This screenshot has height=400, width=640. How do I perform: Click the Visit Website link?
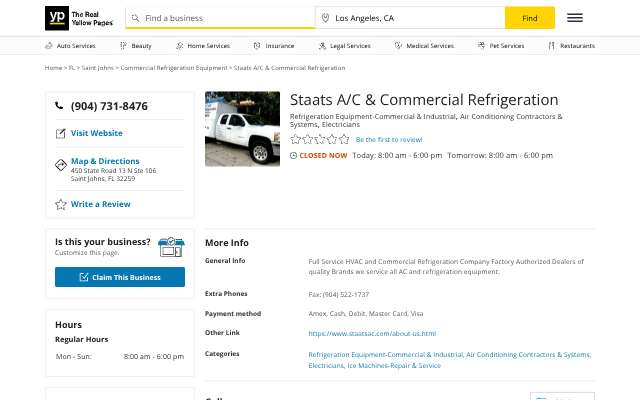pyautogui.click(x=96, y=133)
